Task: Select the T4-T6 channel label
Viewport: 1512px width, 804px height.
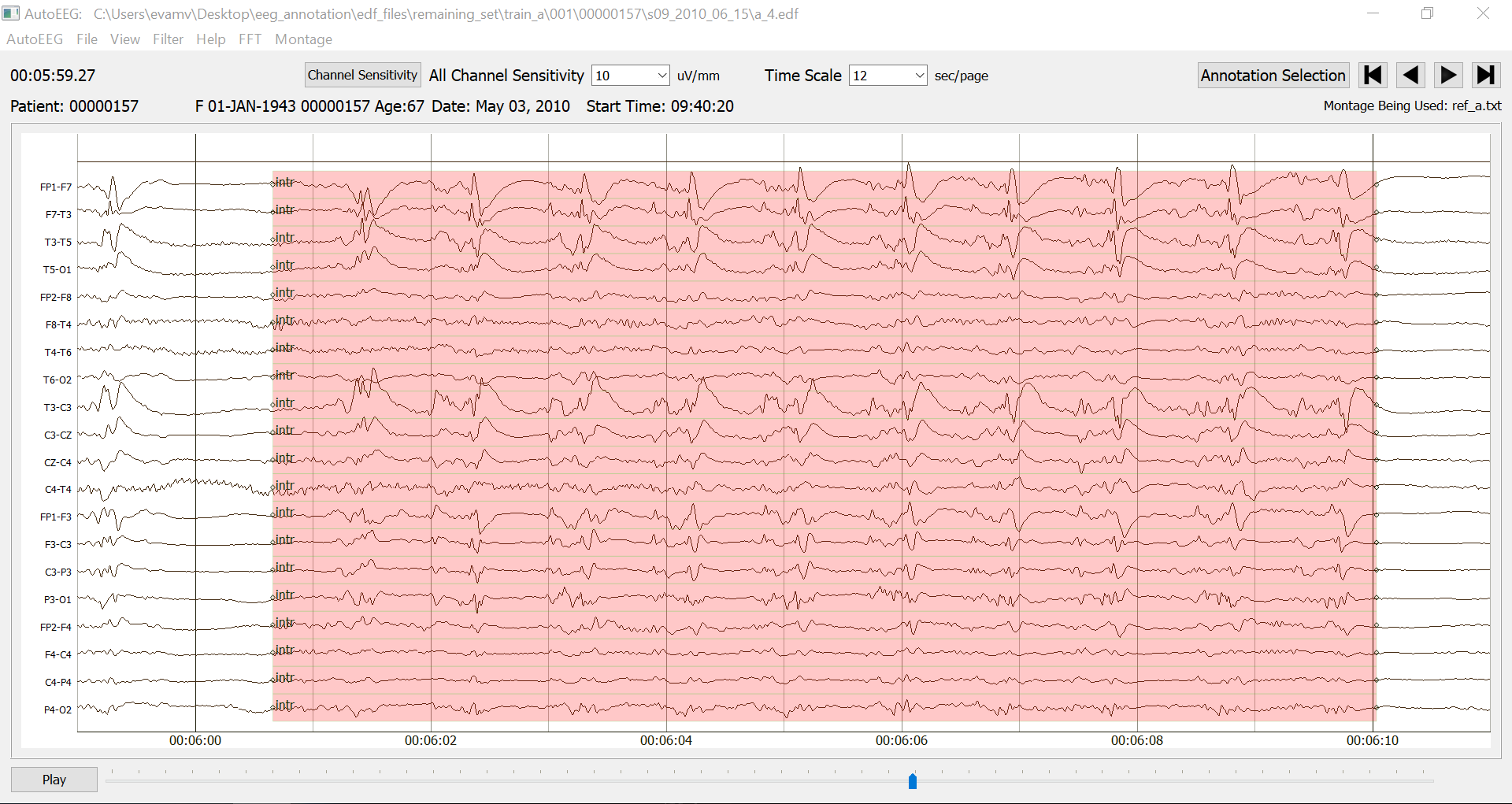Action: (58, 353)
